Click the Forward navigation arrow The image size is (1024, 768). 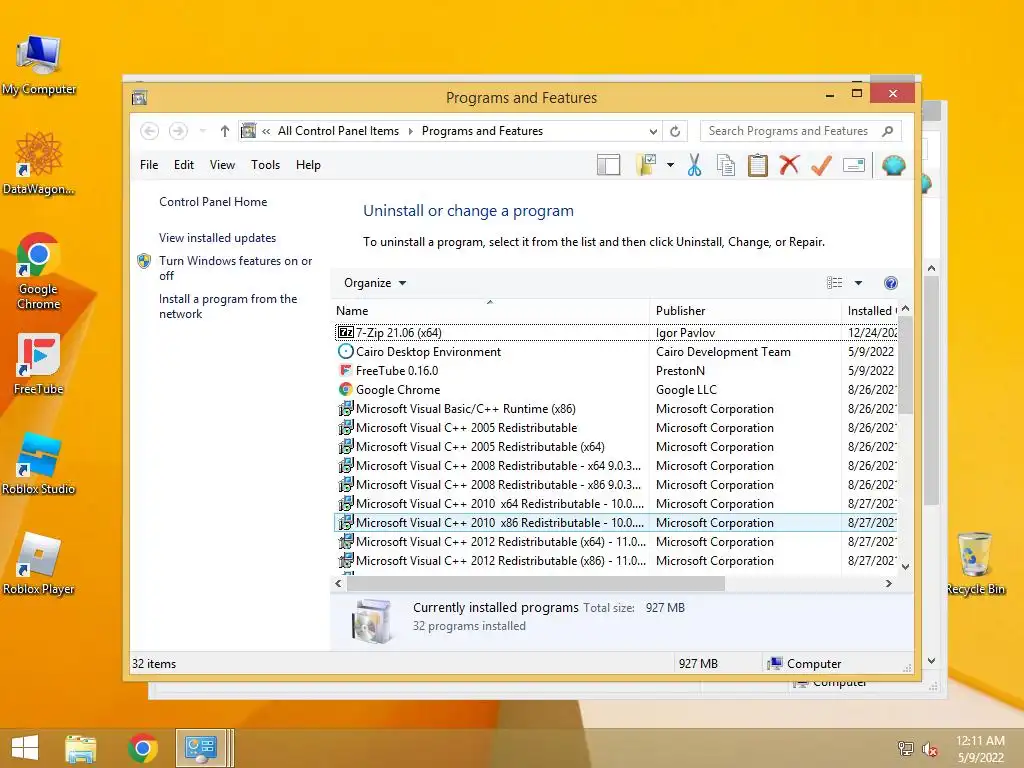click(178, 131)
